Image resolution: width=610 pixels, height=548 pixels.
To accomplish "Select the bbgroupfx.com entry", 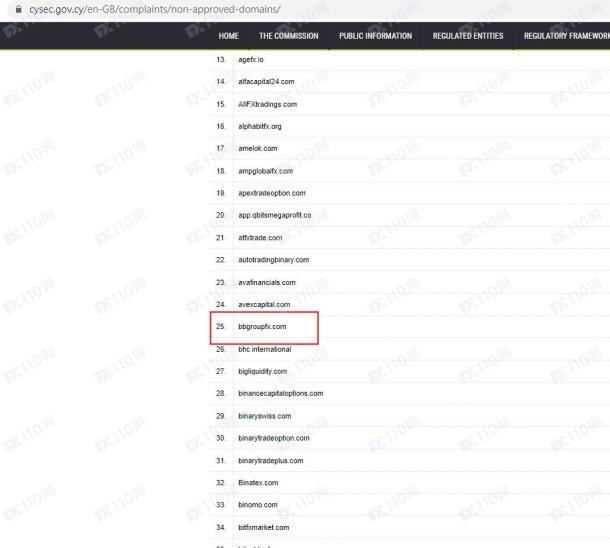I will [262, 327].
